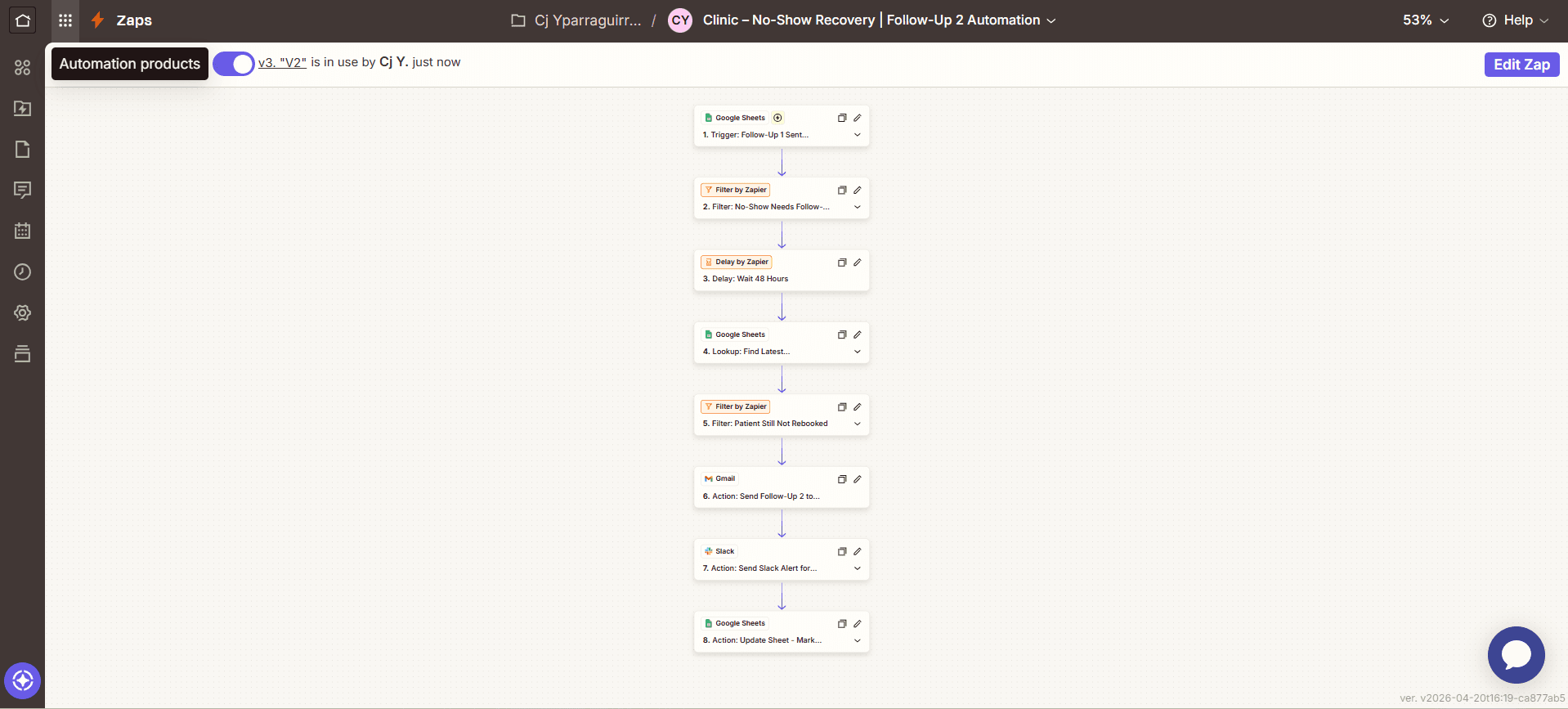Copy step 5 Filter Patient Still Not Rebooked
Viewport: 1568px width, 709px height.
[x=842, y=406]
